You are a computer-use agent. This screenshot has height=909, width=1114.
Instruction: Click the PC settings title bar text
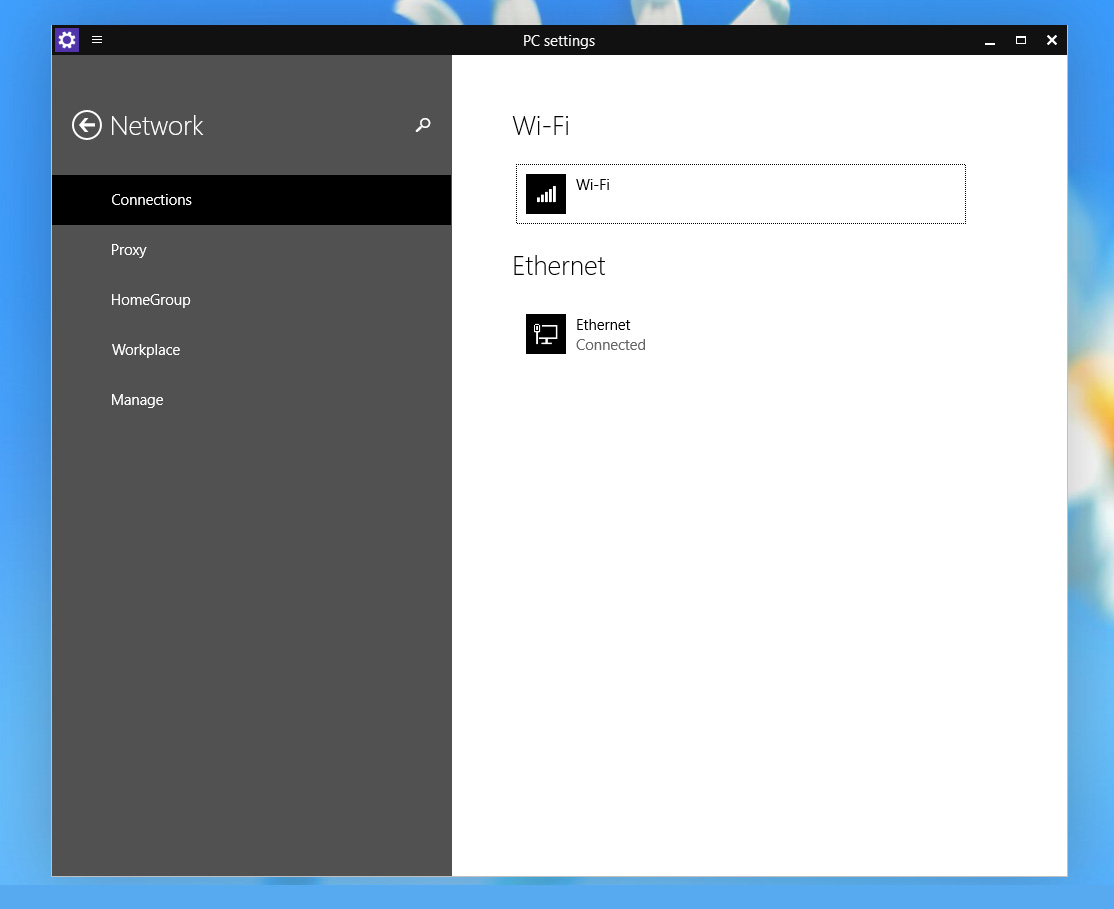559,40
